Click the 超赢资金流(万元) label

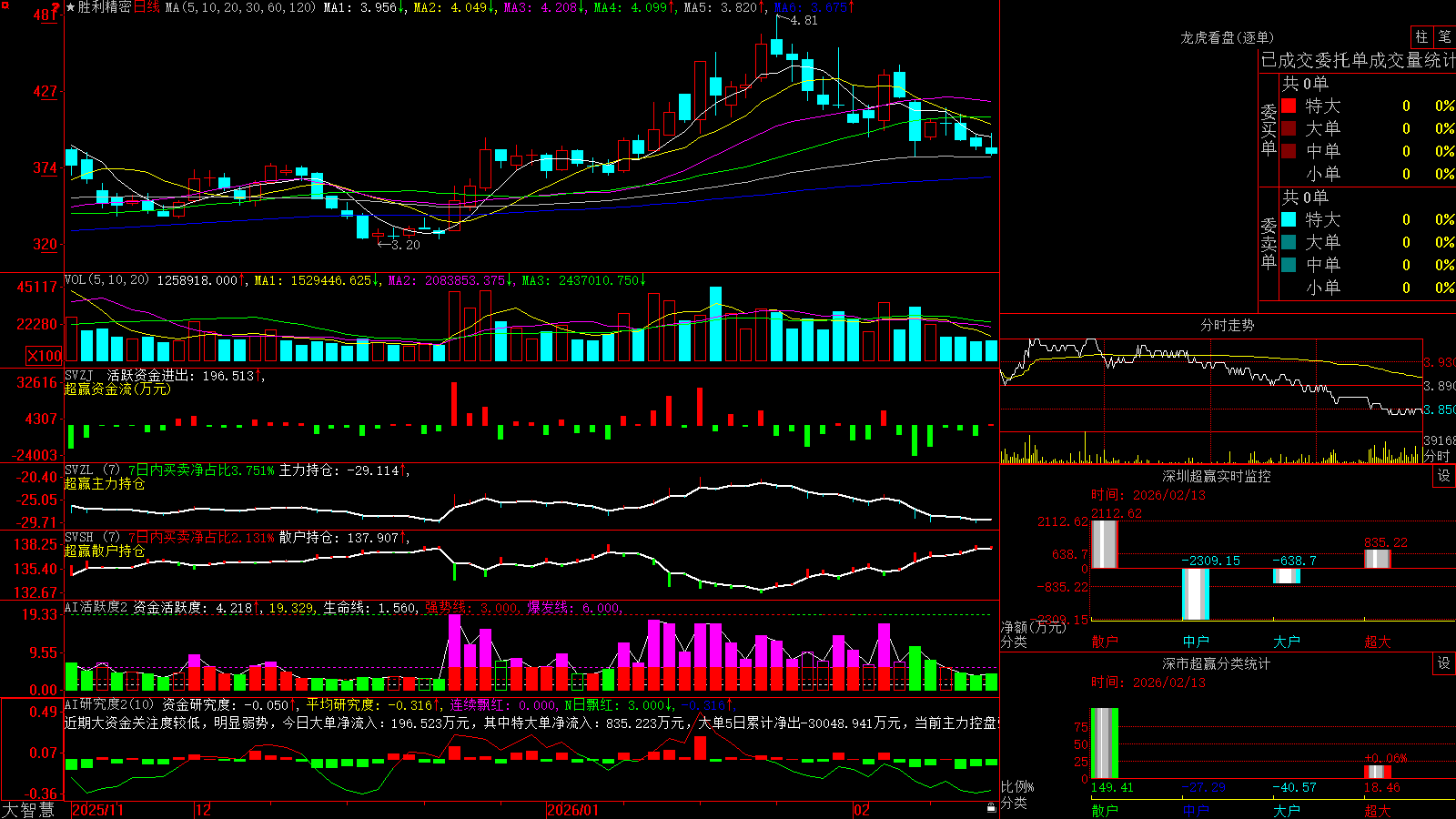point(117,389)
